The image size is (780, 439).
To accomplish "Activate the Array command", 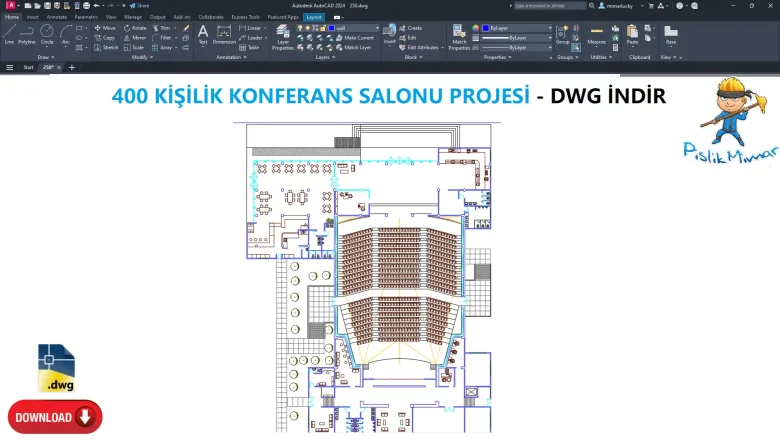I will tap(162, 48).
